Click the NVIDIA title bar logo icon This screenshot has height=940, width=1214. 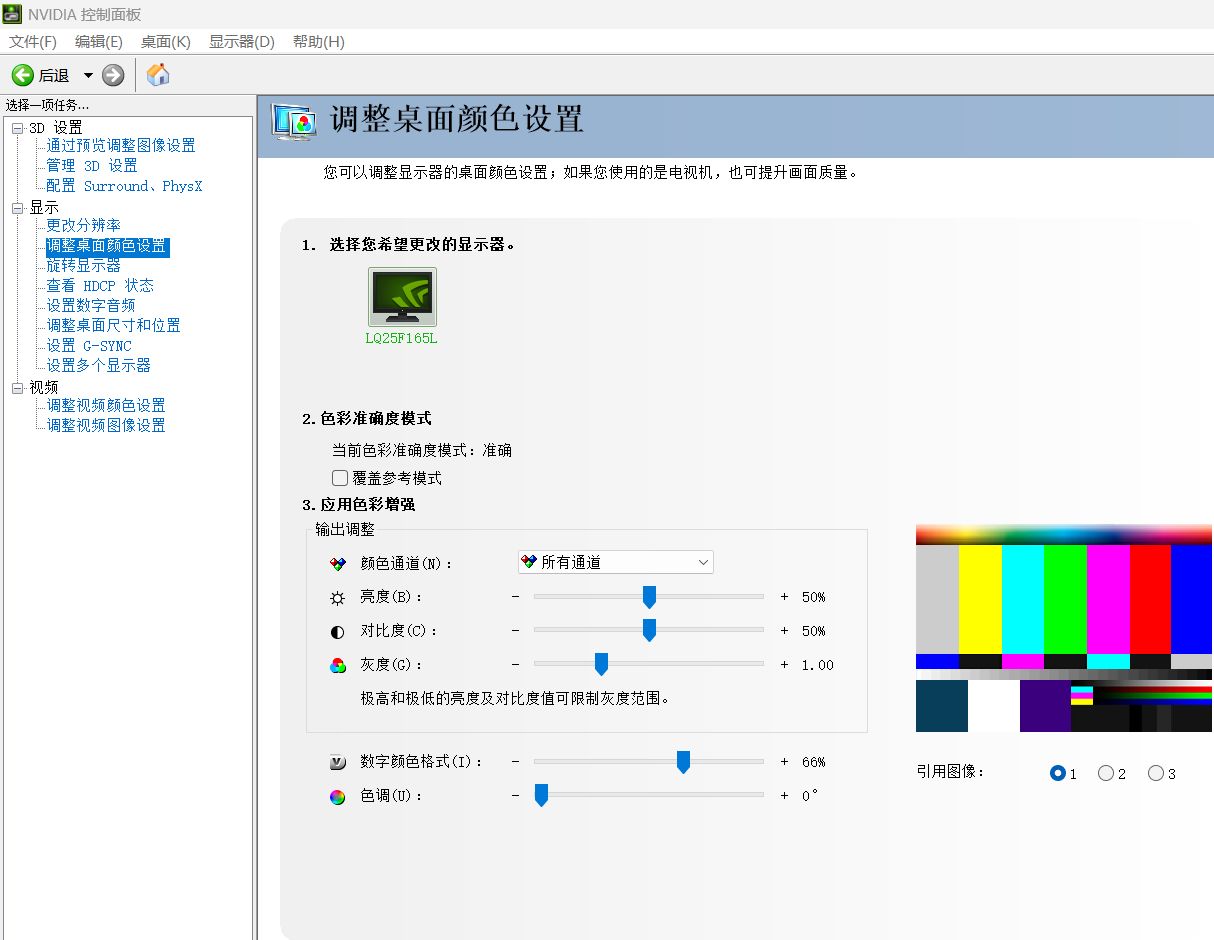[x=12, y=14]
